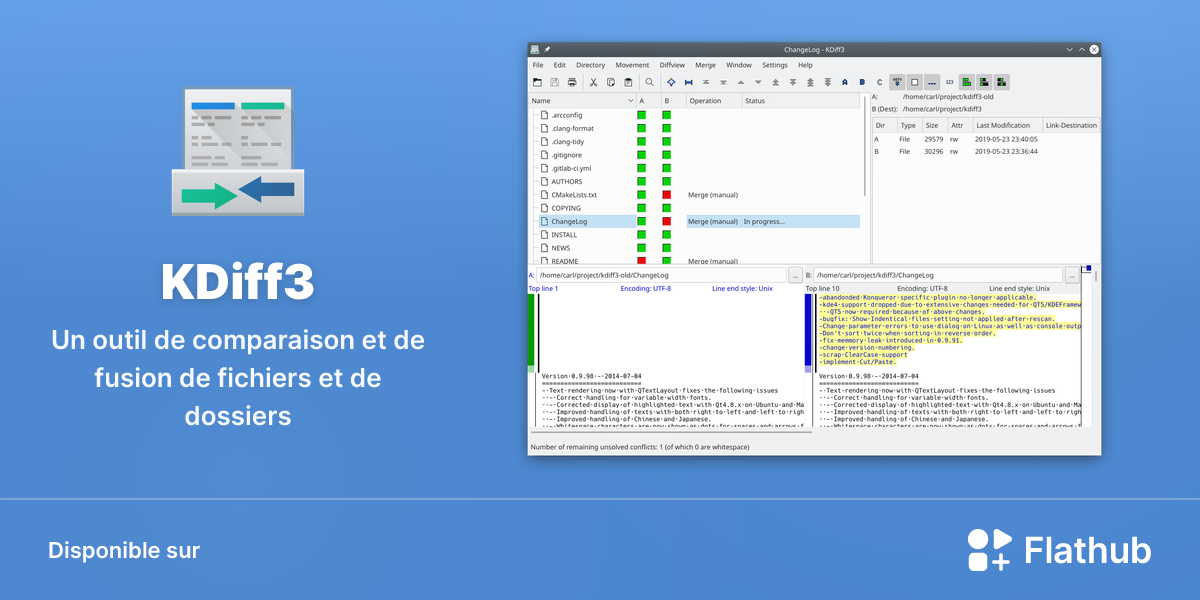This screenshot has width=1200, height=600.
Task: Toggle auto-advance to next unsolved conflict
Action: point(897,82)
